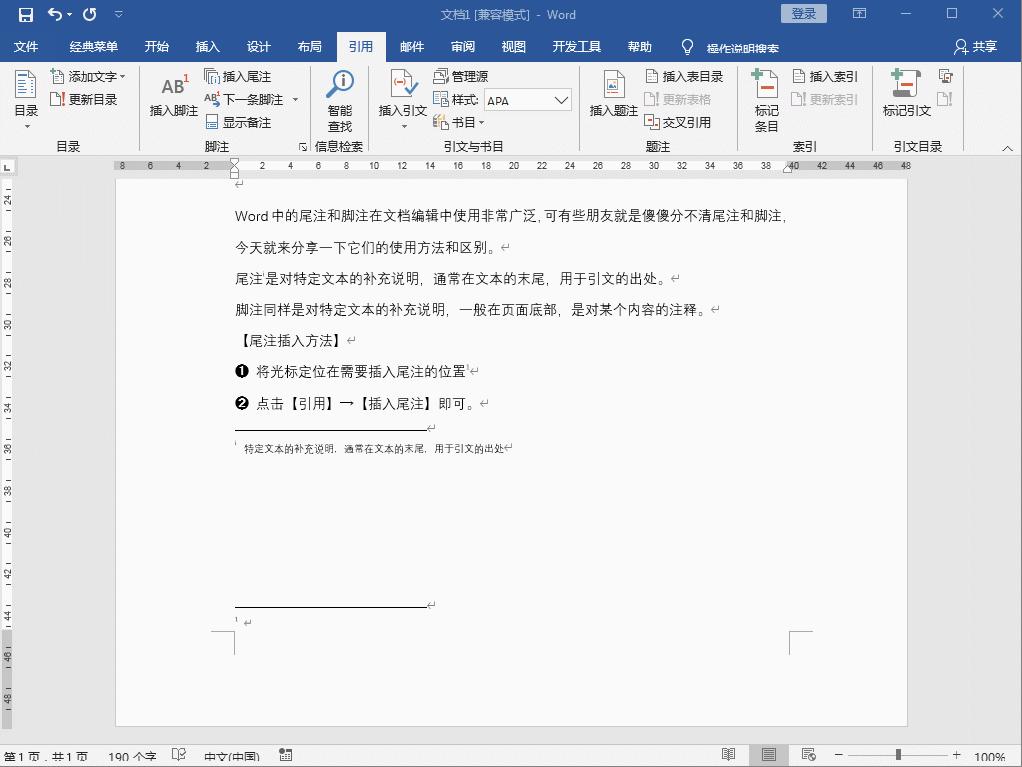
Task: Click 管理源 to manage sources
Action: 461,77
